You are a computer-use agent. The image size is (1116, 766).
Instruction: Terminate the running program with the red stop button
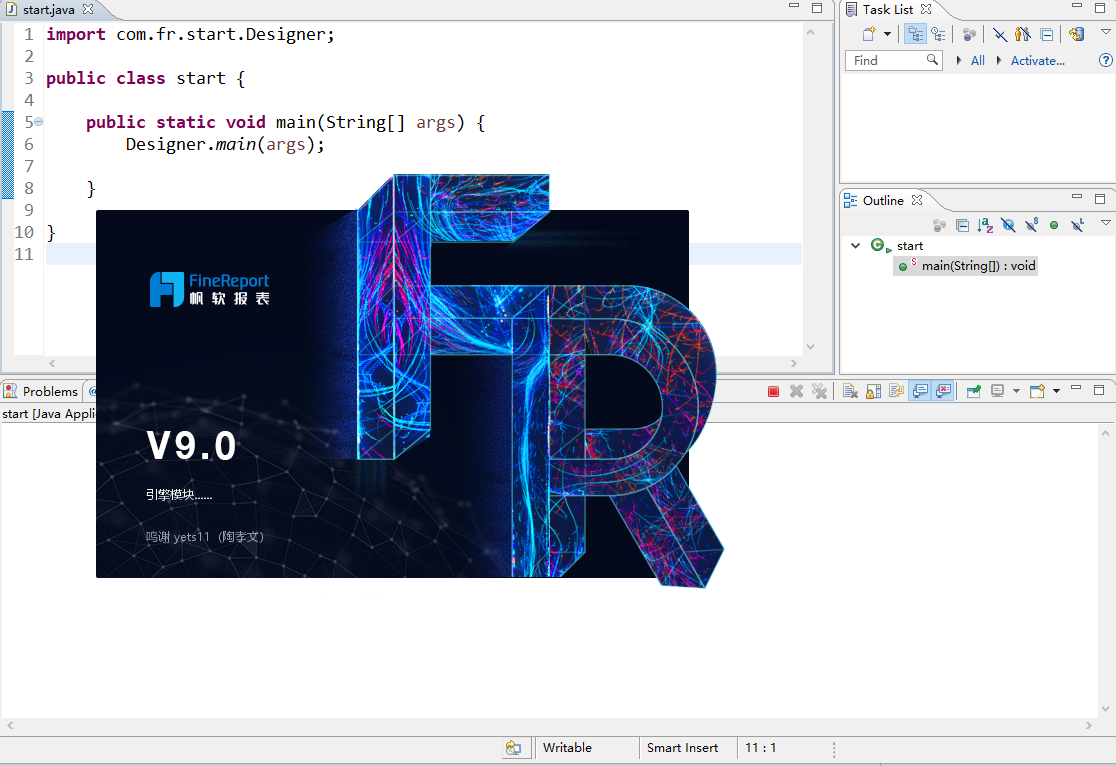(x=773, y=391)
